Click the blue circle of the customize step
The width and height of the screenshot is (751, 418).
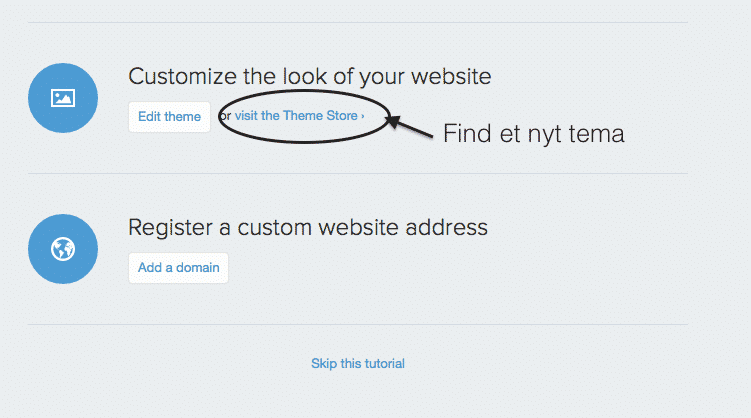coord(63,98)
